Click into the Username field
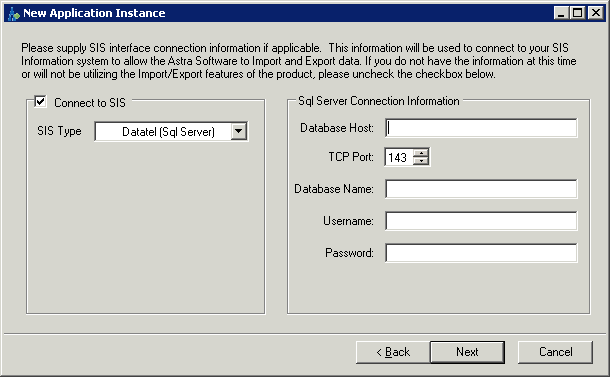The image size is (610, 377). tap(481, 221)
